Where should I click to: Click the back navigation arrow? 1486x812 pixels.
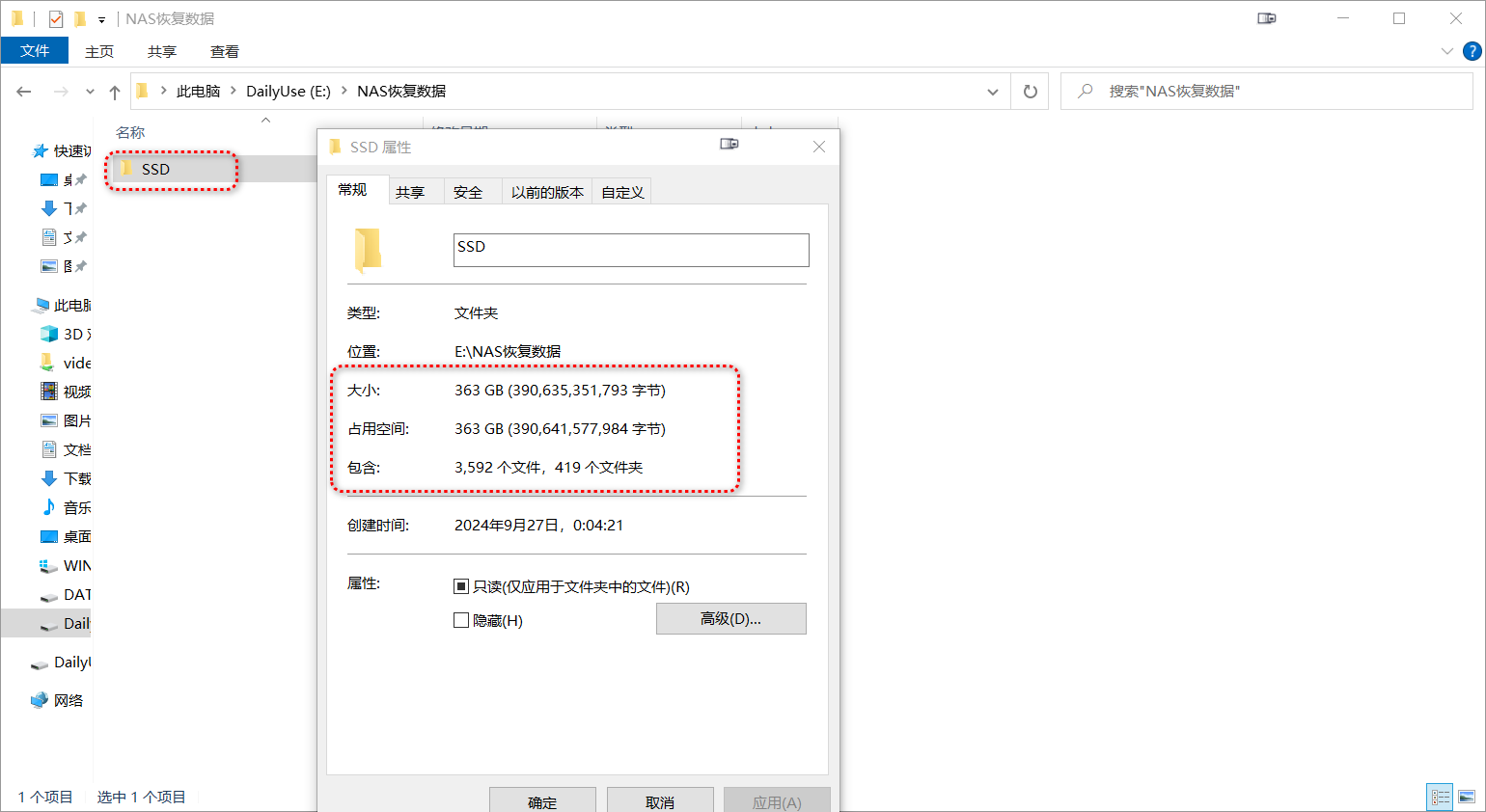click(x=24, y=92)
